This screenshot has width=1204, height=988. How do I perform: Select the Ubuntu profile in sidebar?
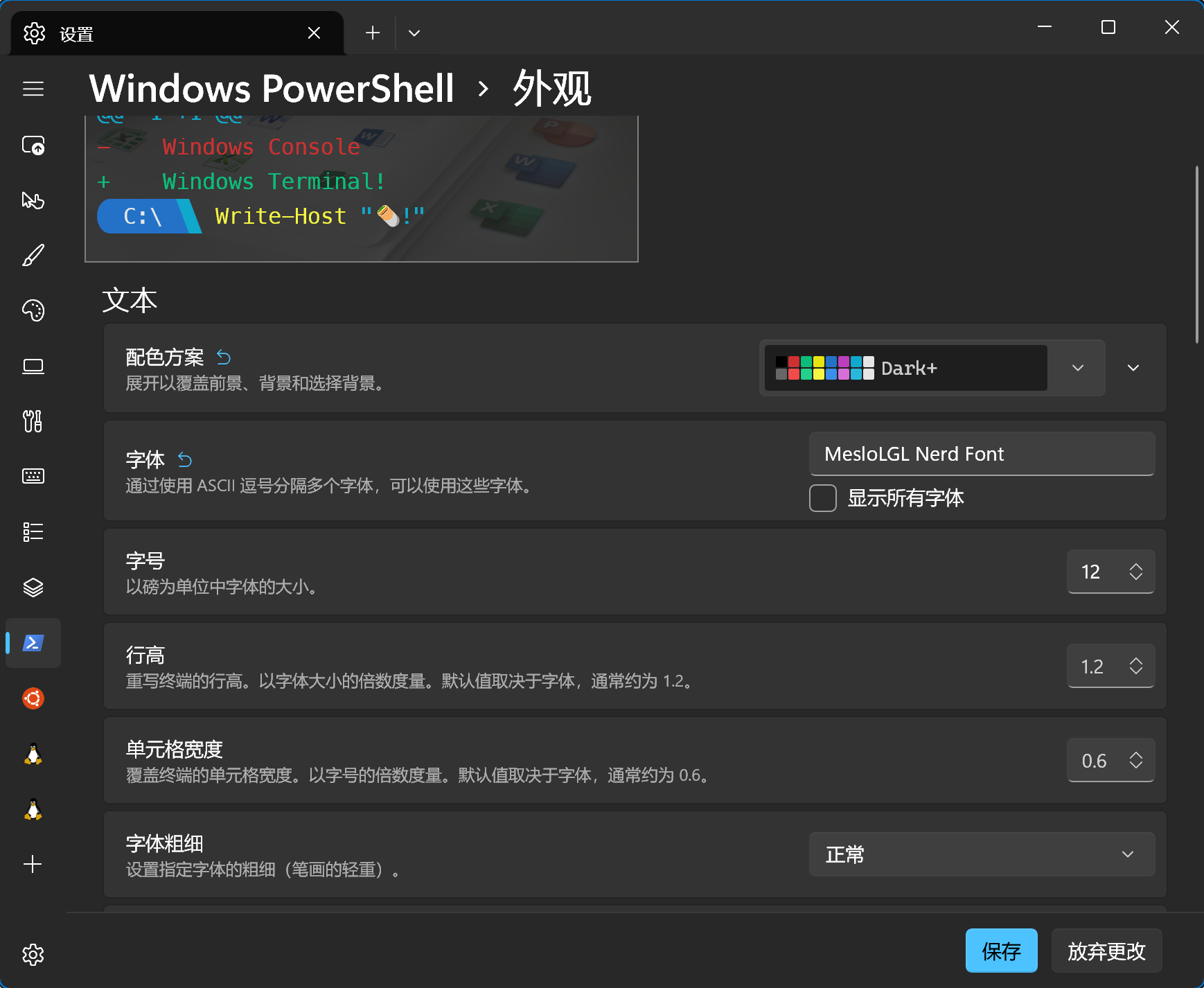tap(33, 698)
